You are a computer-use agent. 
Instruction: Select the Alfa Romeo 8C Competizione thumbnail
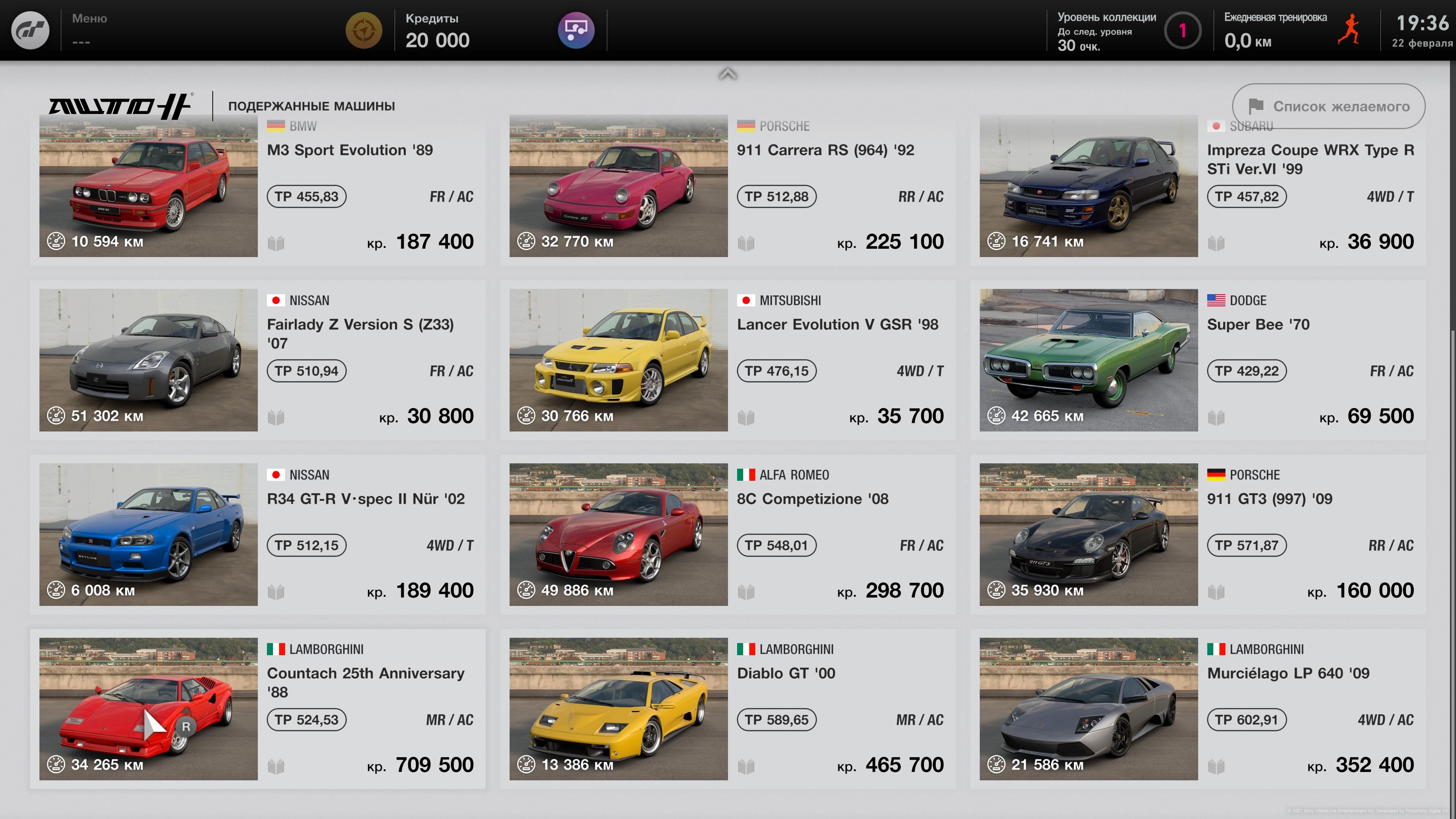tap(618, 535)
